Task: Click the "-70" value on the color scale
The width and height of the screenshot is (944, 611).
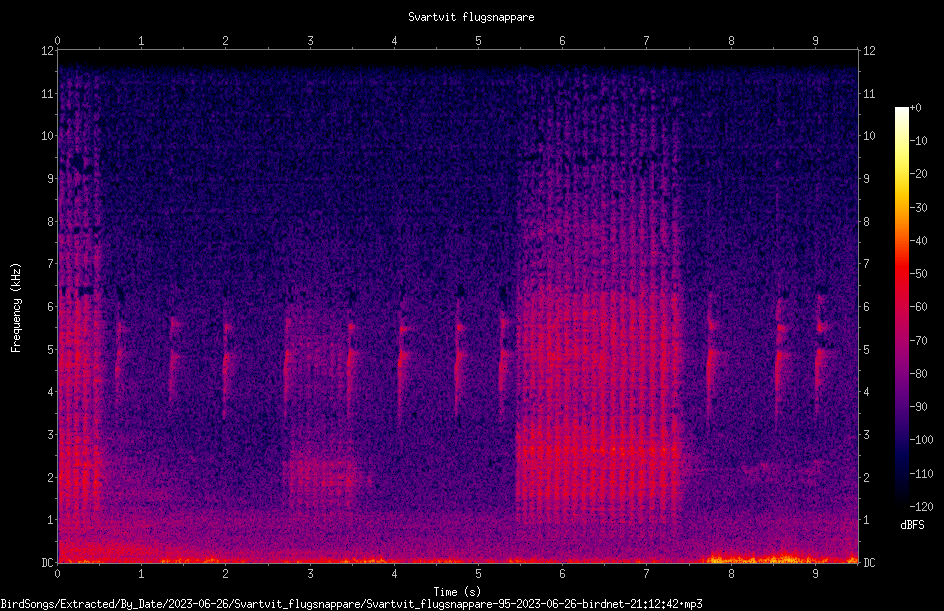Action: [x=919, y=341]
